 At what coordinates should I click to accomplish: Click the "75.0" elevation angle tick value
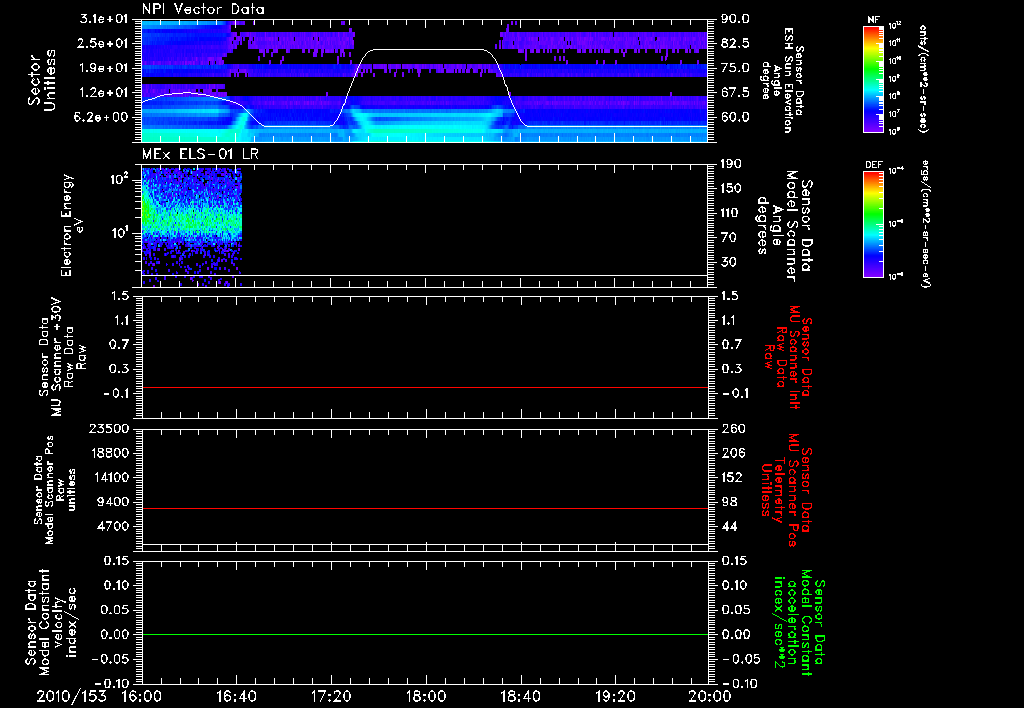point(736,68)
